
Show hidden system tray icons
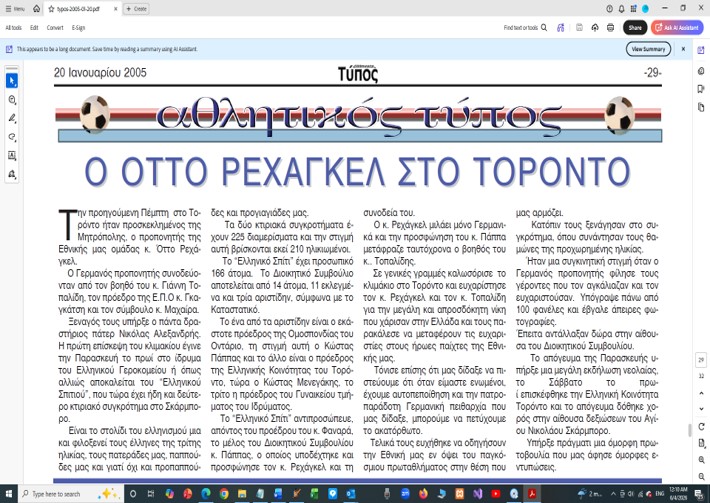(x=614, y=493)
